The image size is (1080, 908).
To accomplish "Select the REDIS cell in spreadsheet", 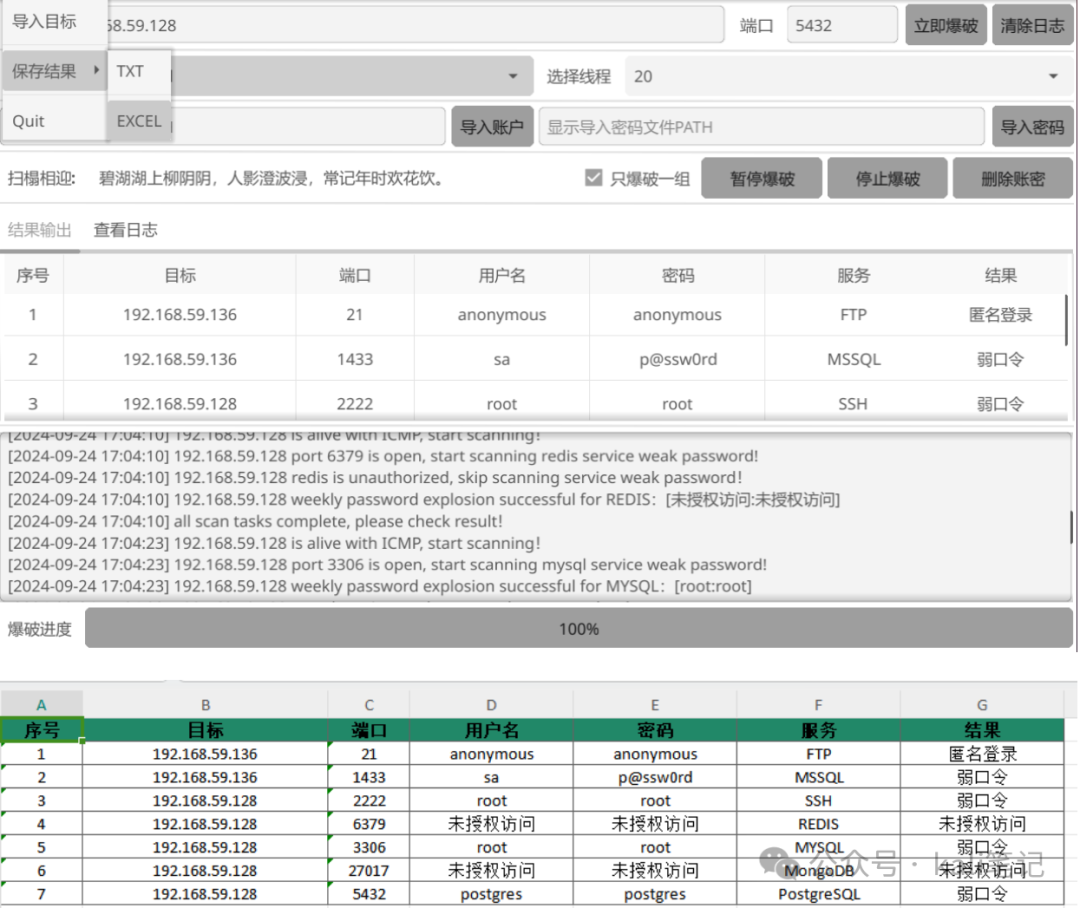I will [818, 824].
